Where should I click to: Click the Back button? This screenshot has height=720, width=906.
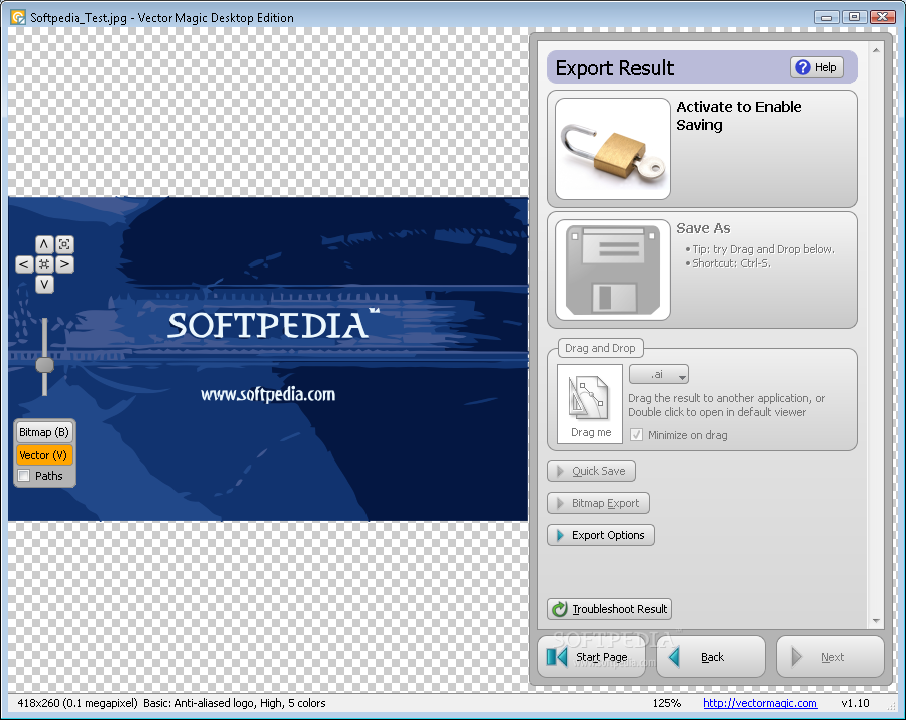click(711, 657)
